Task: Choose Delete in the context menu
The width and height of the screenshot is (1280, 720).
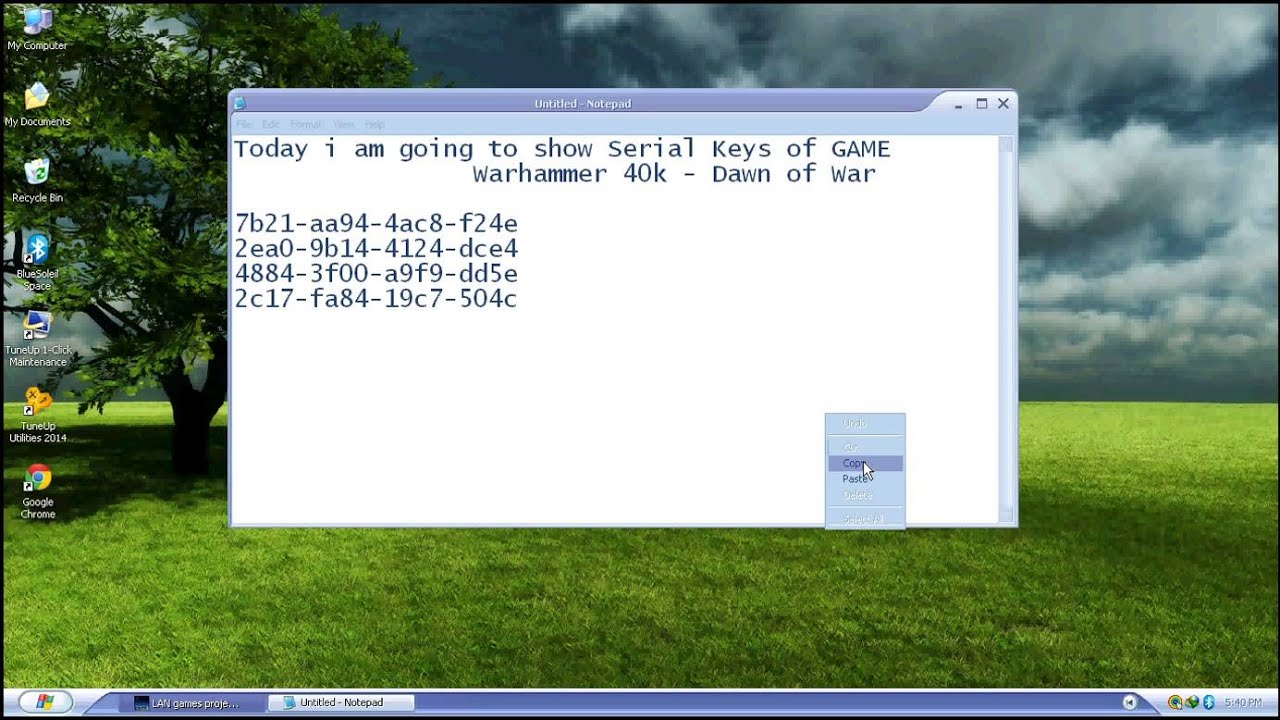Action: coord(865,495)
